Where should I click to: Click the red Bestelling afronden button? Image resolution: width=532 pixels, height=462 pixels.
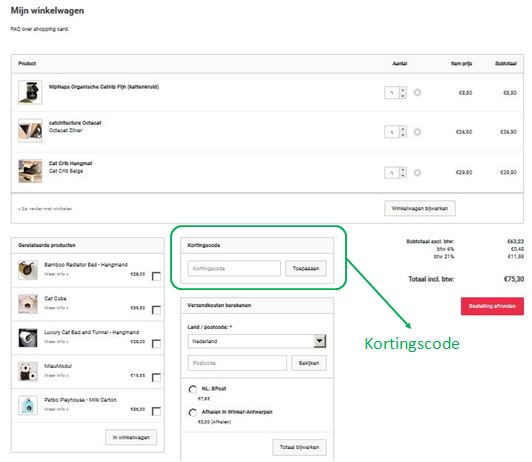(492, 306)
